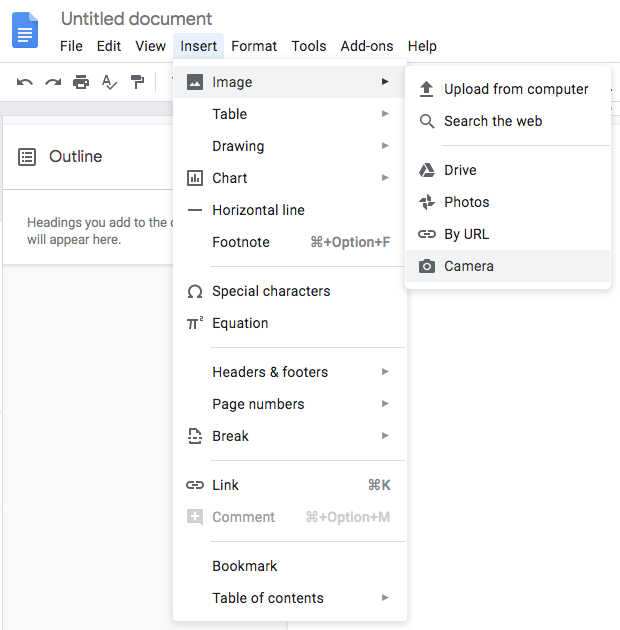Viewport: 620px width, 630px height.
Task: Open the File menu
Action: (x=71, y=46)
